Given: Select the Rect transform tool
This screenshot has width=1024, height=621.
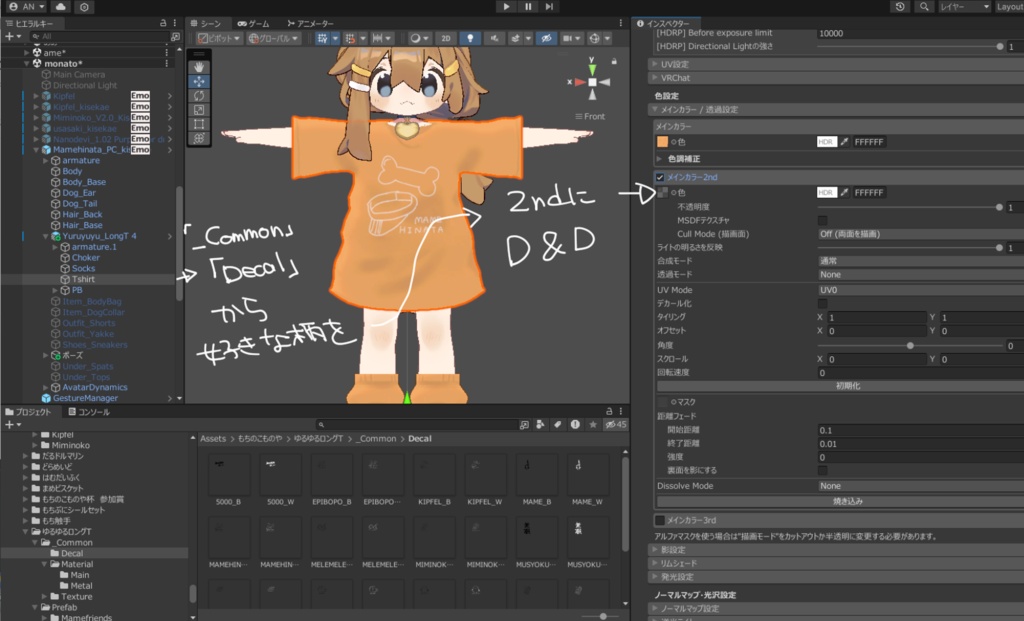Looking at the screenshot, I should (199, 124).
